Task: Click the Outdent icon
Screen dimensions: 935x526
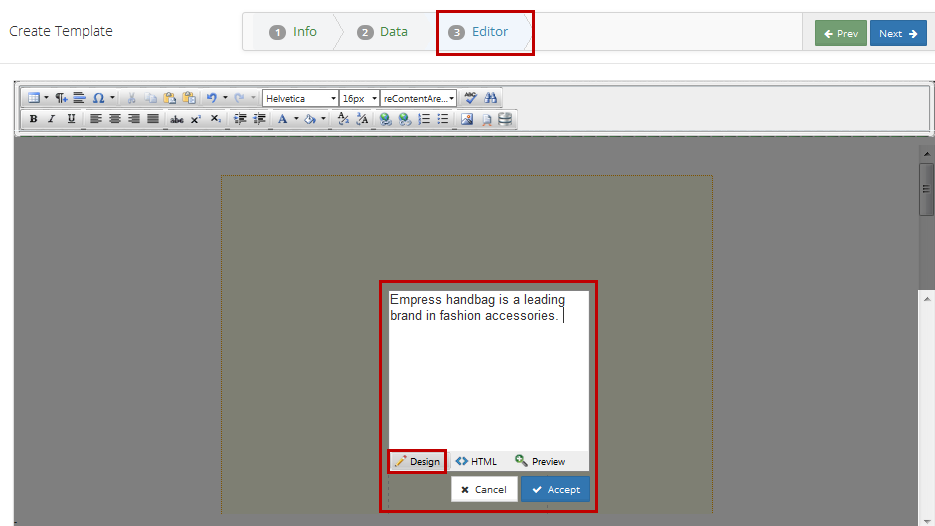Action: [259, 119]
